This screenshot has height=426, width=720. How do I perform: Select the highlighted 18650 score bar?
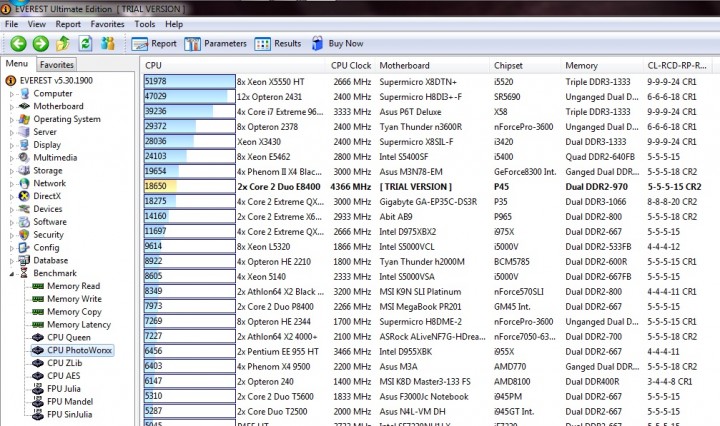(x=189, y=186)
